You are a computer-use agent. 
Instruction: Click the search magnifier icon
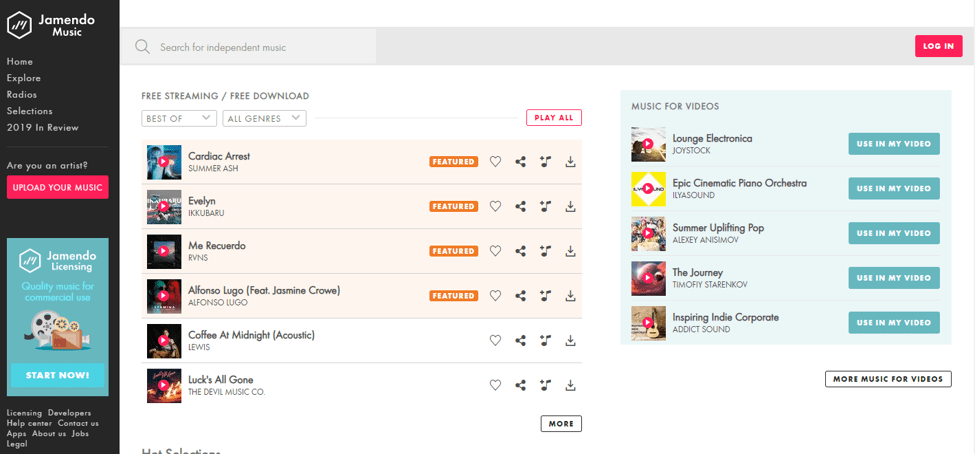coord(142,47)
